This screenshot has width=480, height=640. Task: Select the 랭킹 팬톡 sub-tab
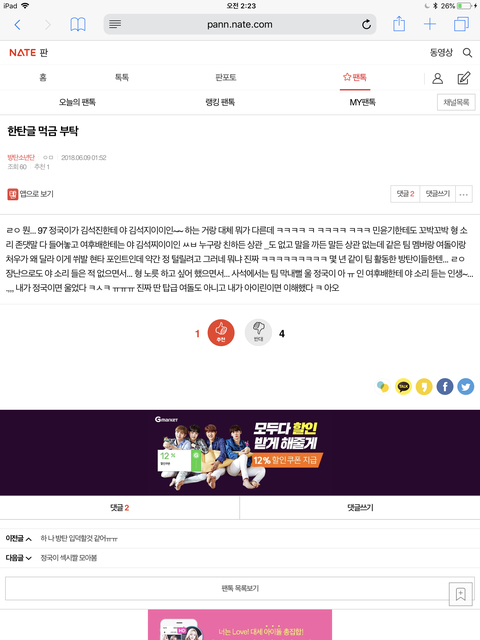coord(220,102)
